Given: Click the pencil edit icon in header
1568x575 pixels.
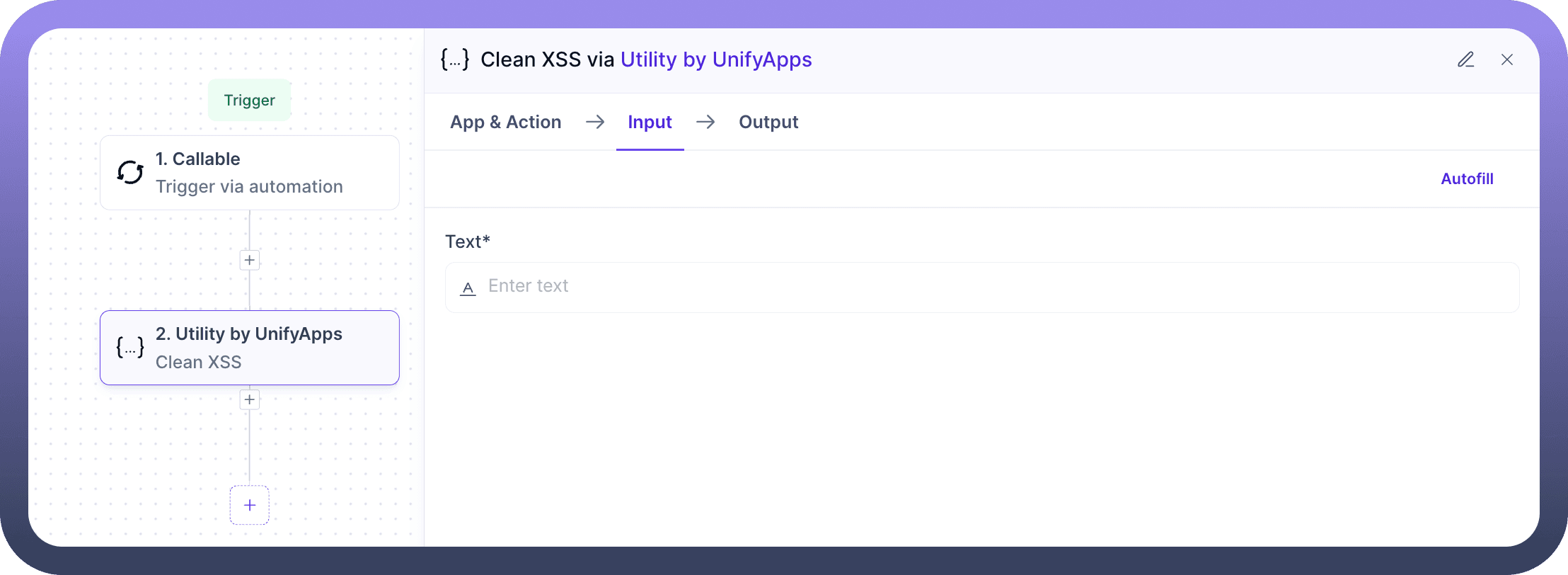Looking at the screenshot, I should [1465, 60].
